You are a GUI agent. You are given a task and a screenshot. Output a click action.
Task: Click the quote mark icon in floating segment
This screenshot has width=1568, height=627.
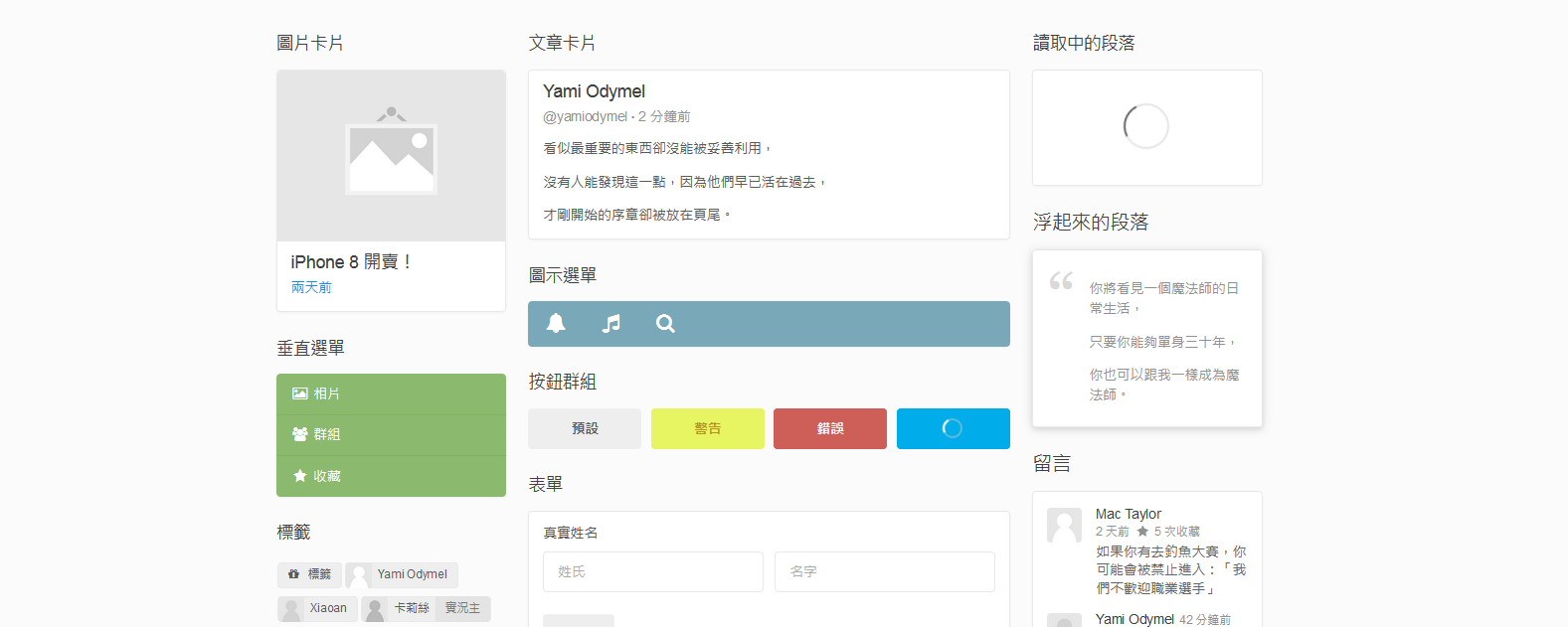point(1061,281)
